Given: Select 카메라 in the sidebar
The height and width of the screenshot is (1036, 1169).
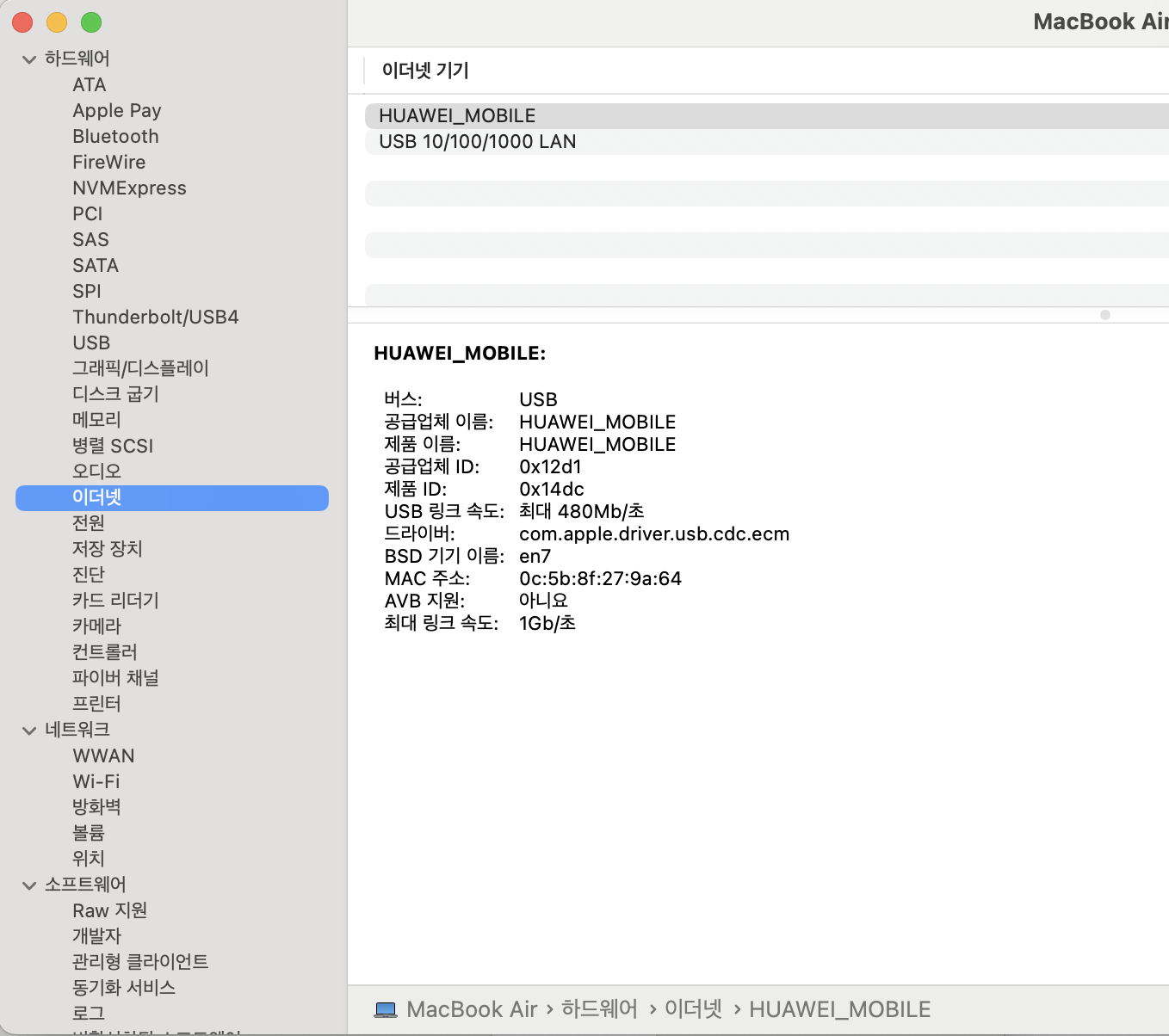Looking at the screenshot, I should point(96,626).
